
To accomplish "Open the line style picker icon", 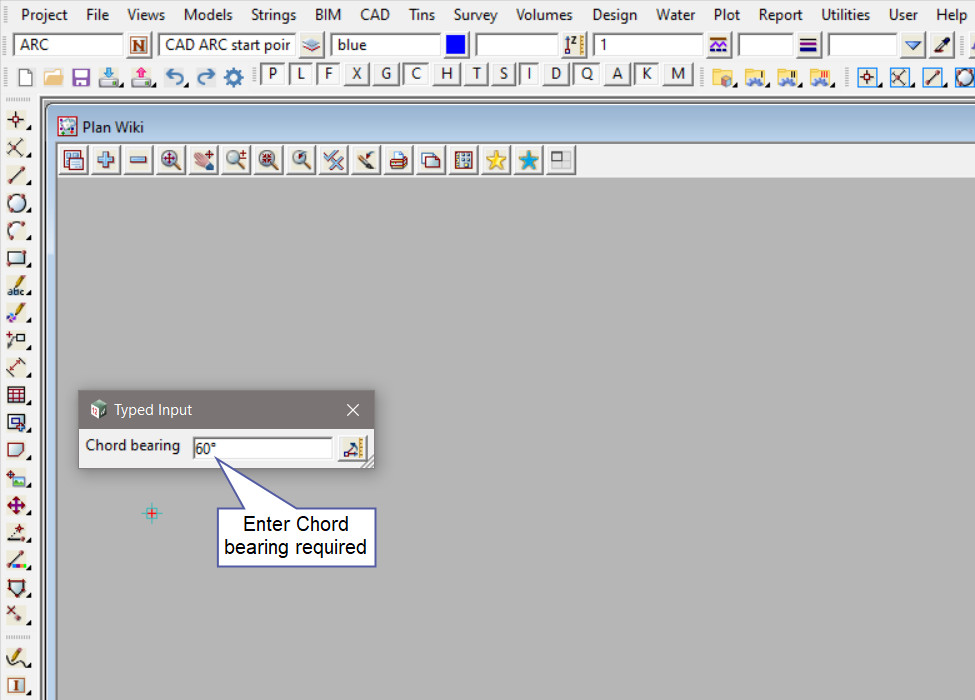I will pos(808,45).
